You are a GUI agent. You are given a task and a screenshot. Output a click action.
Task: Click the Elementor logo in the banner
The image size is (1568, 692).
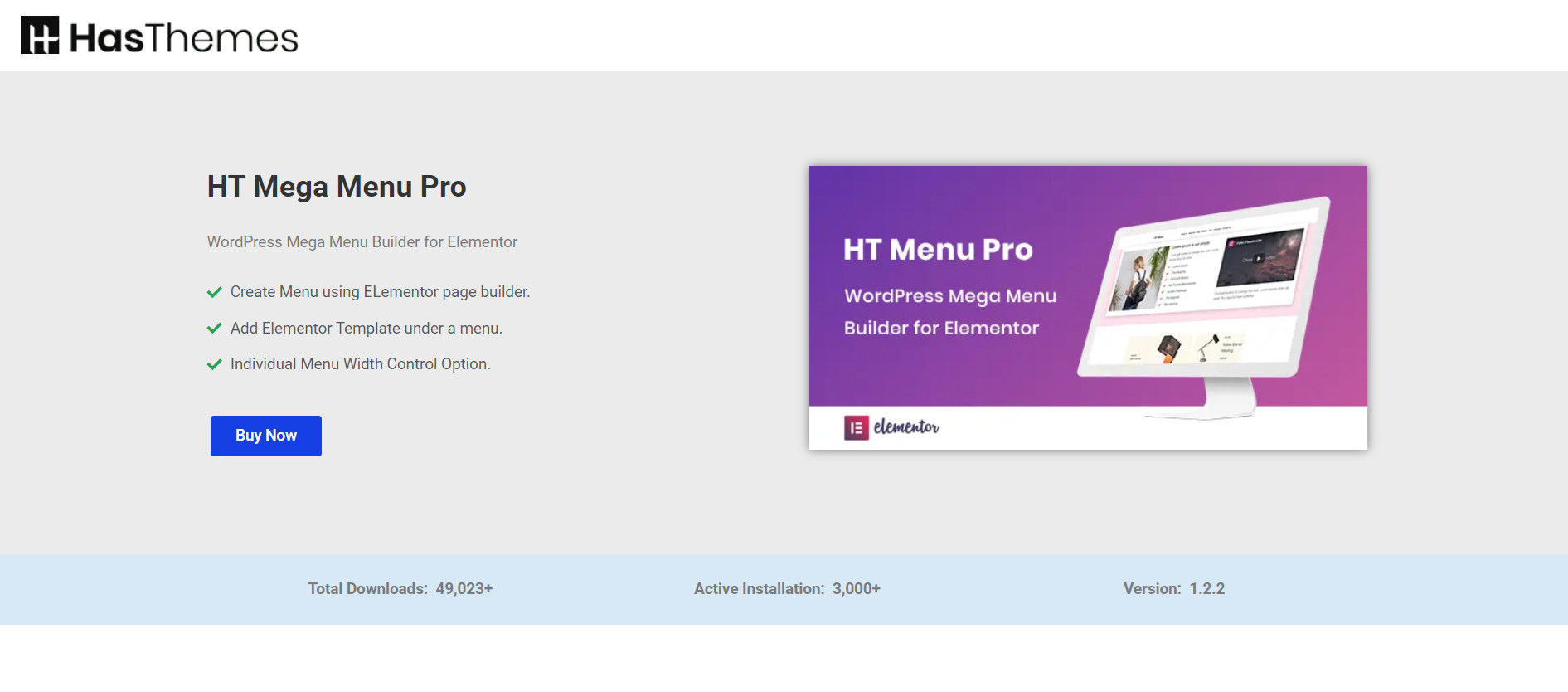(891, 427)
